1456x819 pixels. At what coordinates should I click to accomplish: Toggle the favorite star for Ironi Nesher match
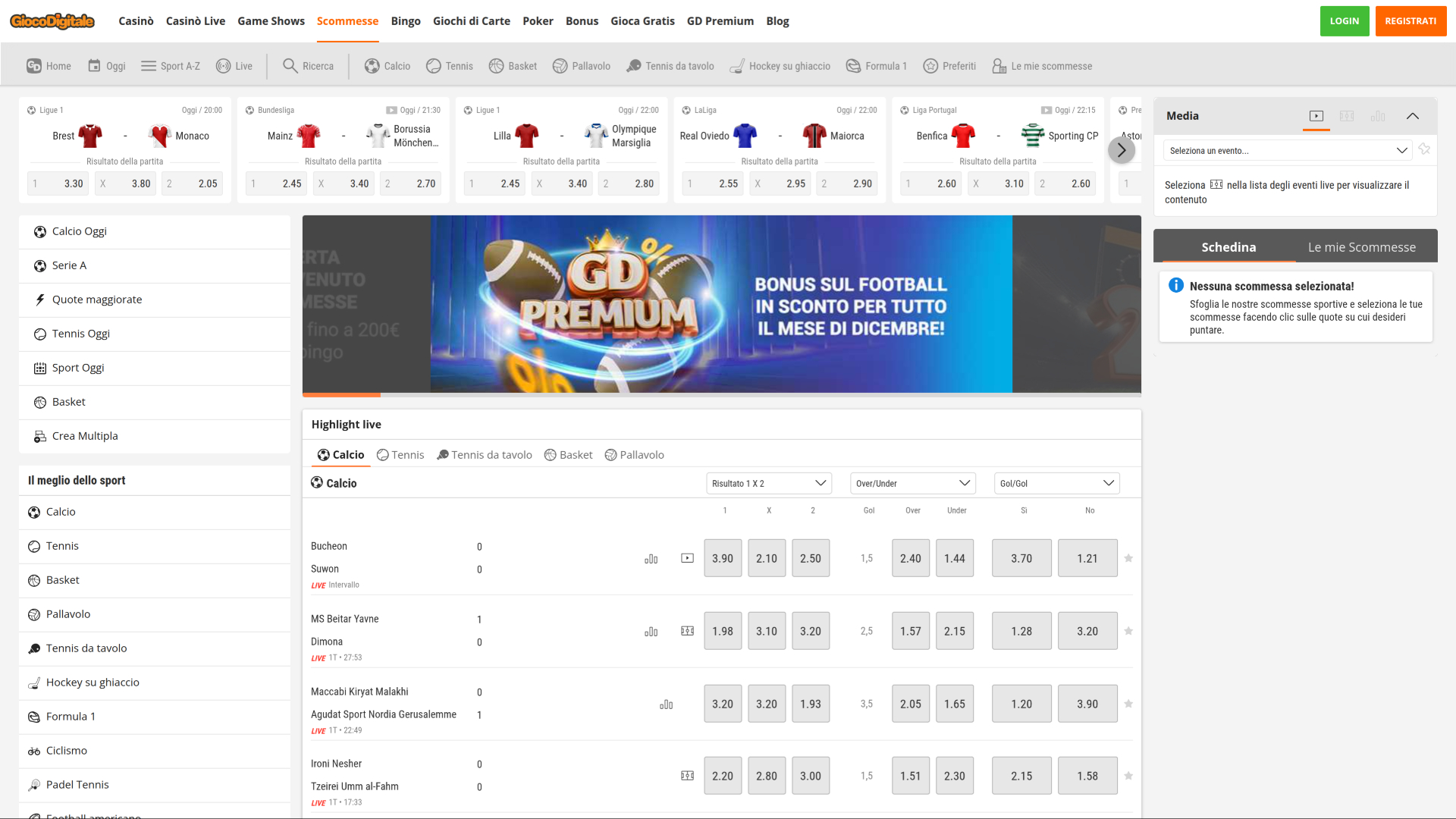[1128, 776]
